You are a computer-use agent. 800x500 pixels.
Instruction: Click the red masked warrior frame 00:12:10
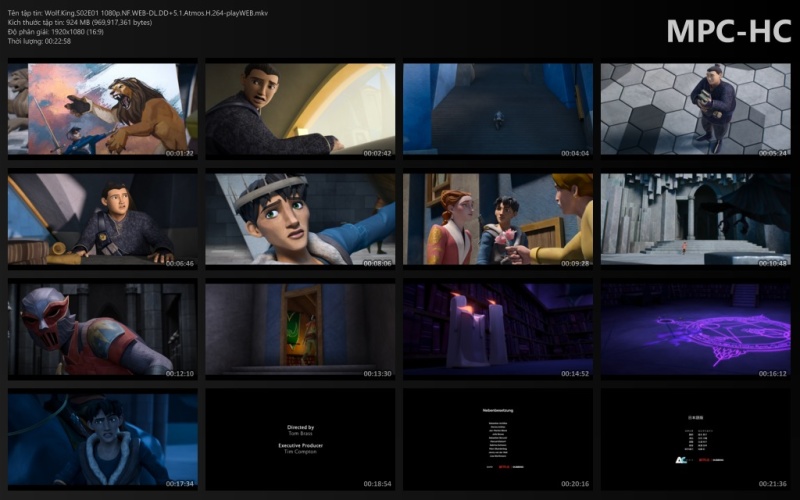[103, 329]
